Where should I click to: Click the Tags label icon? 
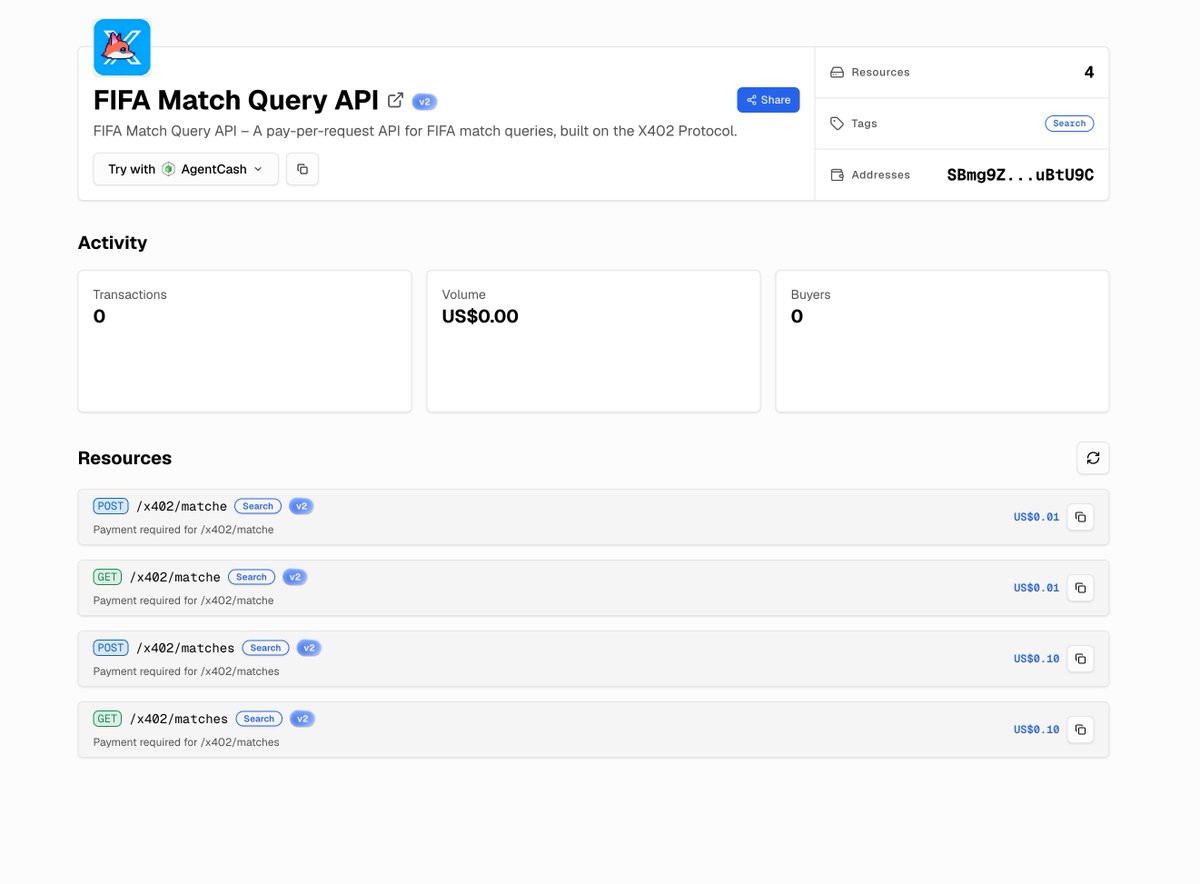[837, 123]
